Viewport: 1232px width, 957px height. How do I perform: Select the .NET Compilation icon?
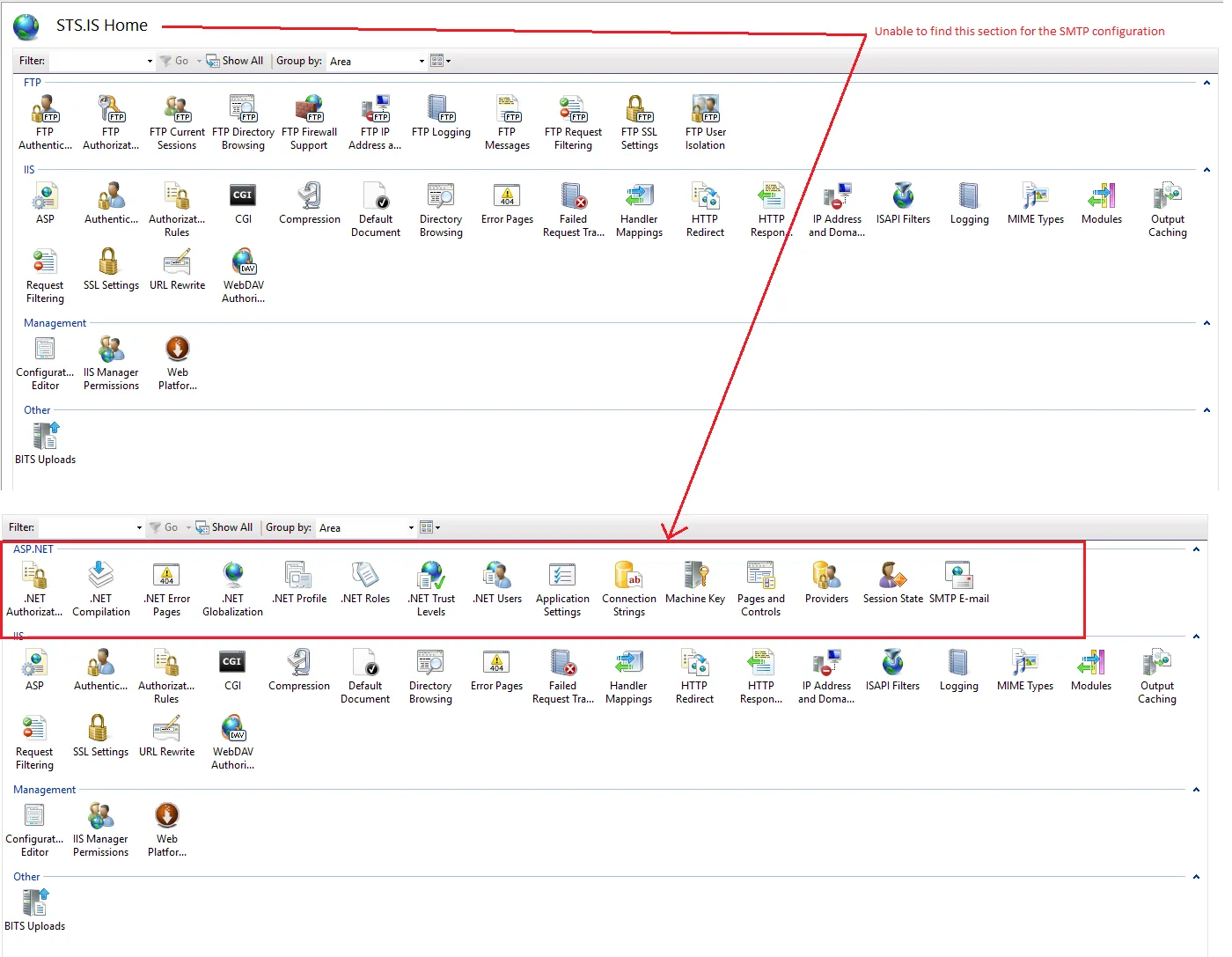point(101,575)
